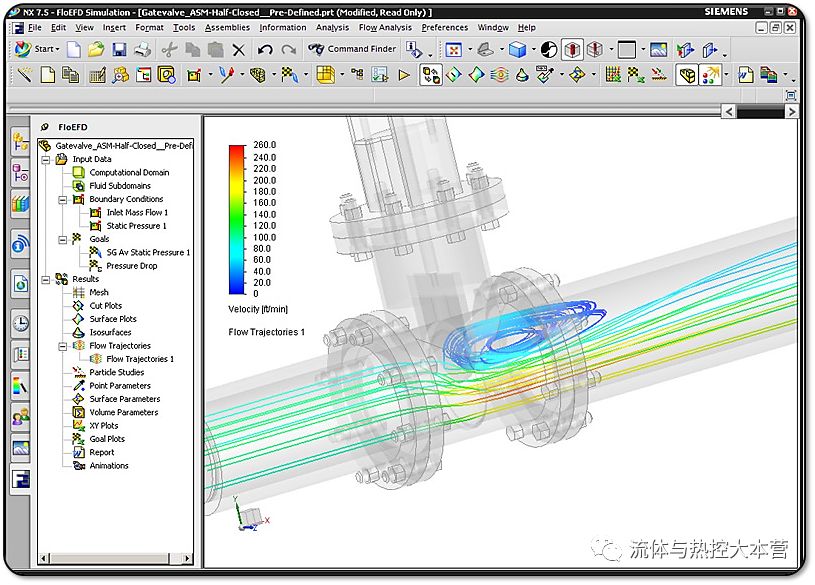Click the Undo arrow icon

click(264, 49)
